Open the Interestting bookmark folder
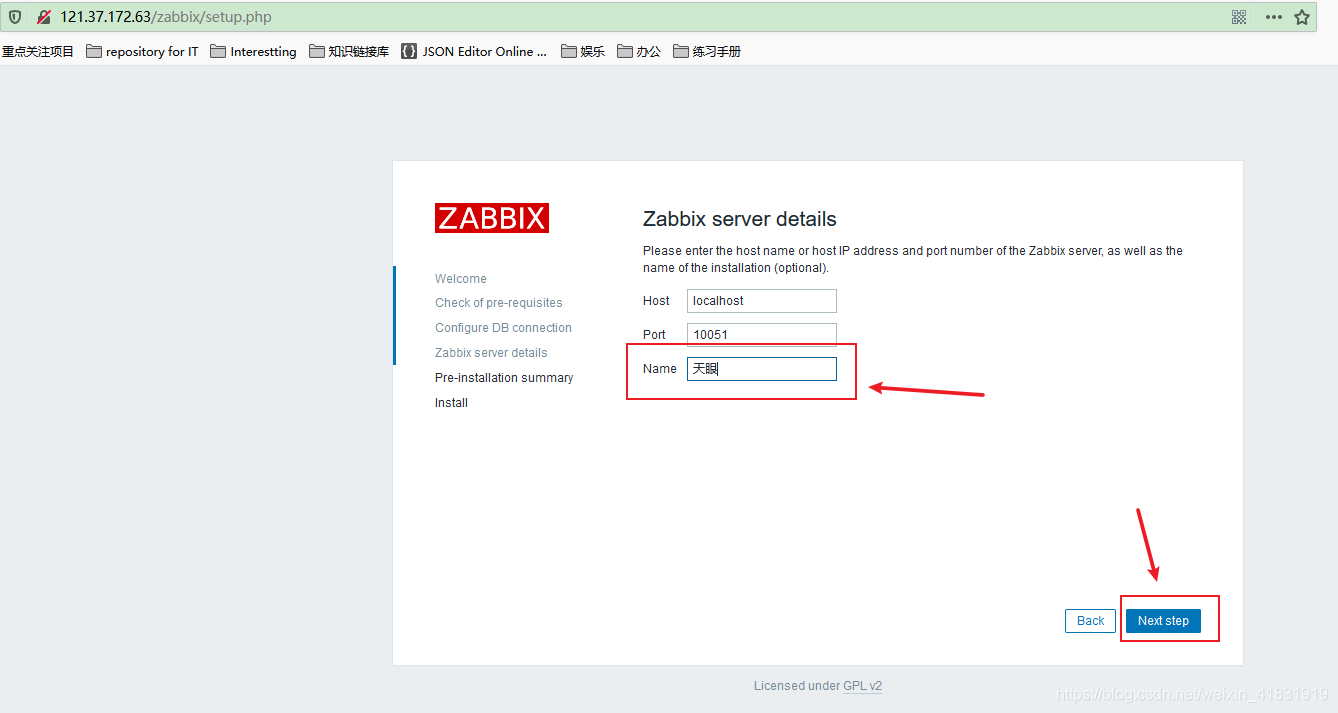This screenshot has width=1338, height=713. (x=254, y=51)
